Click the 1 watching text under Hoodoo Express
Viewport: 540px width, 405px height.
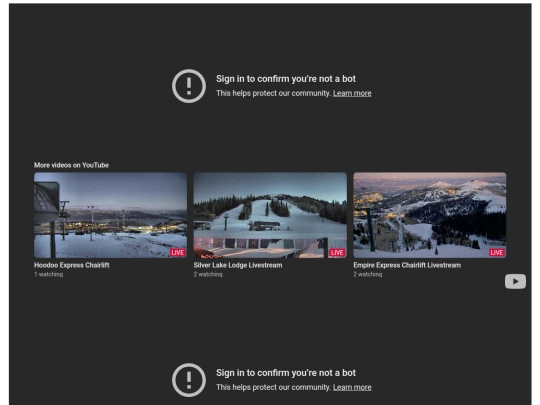(49, 274)
